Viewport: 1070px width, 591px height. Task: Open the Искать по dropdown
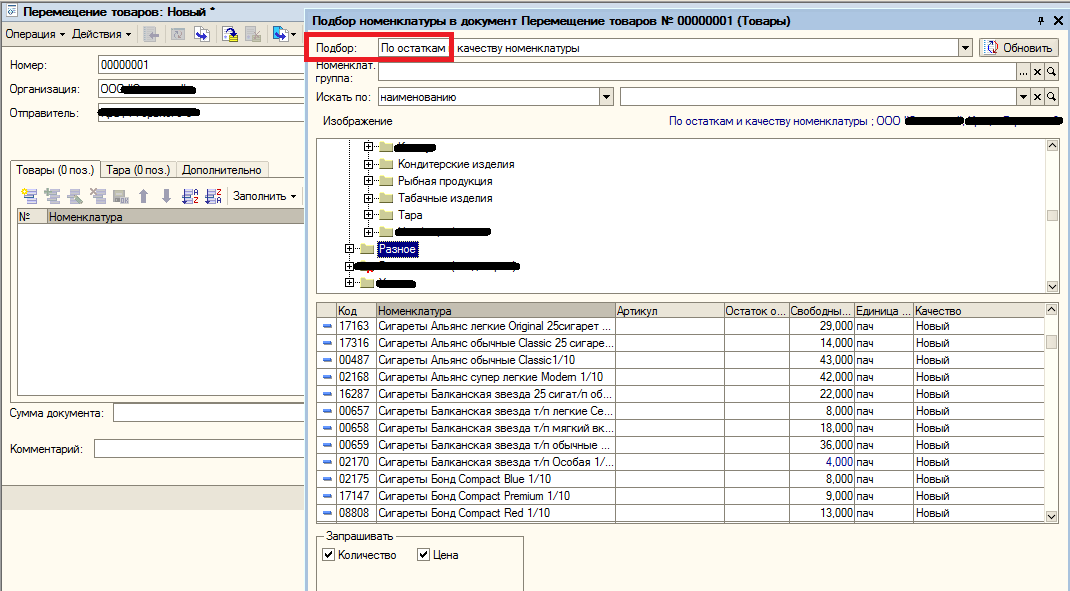coord(606,97)
